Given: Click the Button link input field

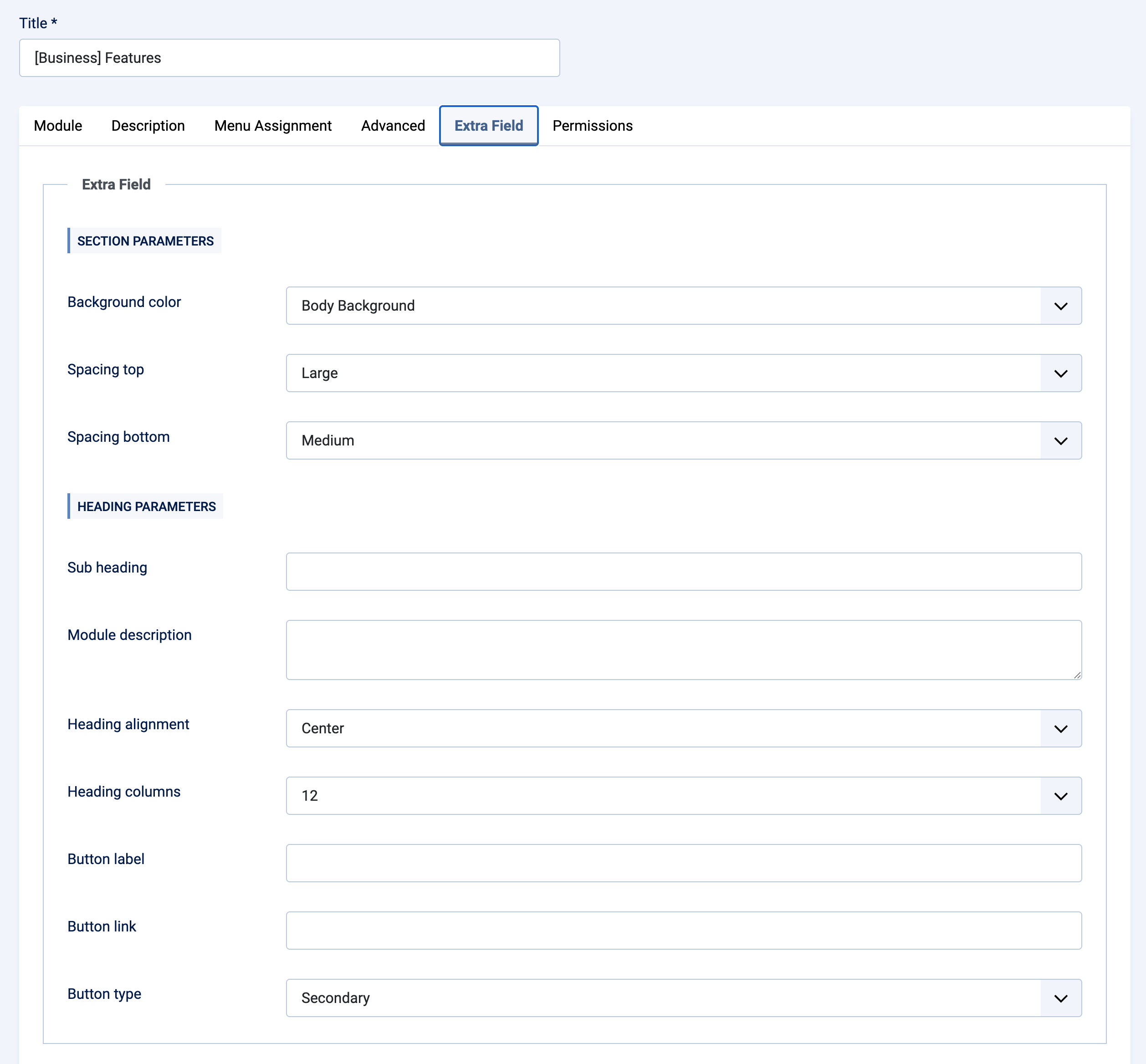Looking at the screenshot, I should click(x=683, y=931).
